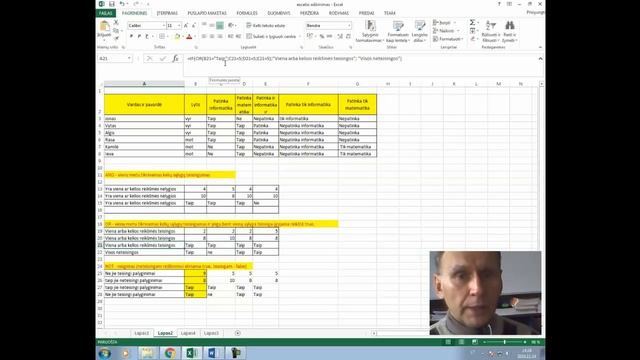Switch to the DUOMENYS ribbon tab
The width and height of the screenshot is (640, 360).
279,13
